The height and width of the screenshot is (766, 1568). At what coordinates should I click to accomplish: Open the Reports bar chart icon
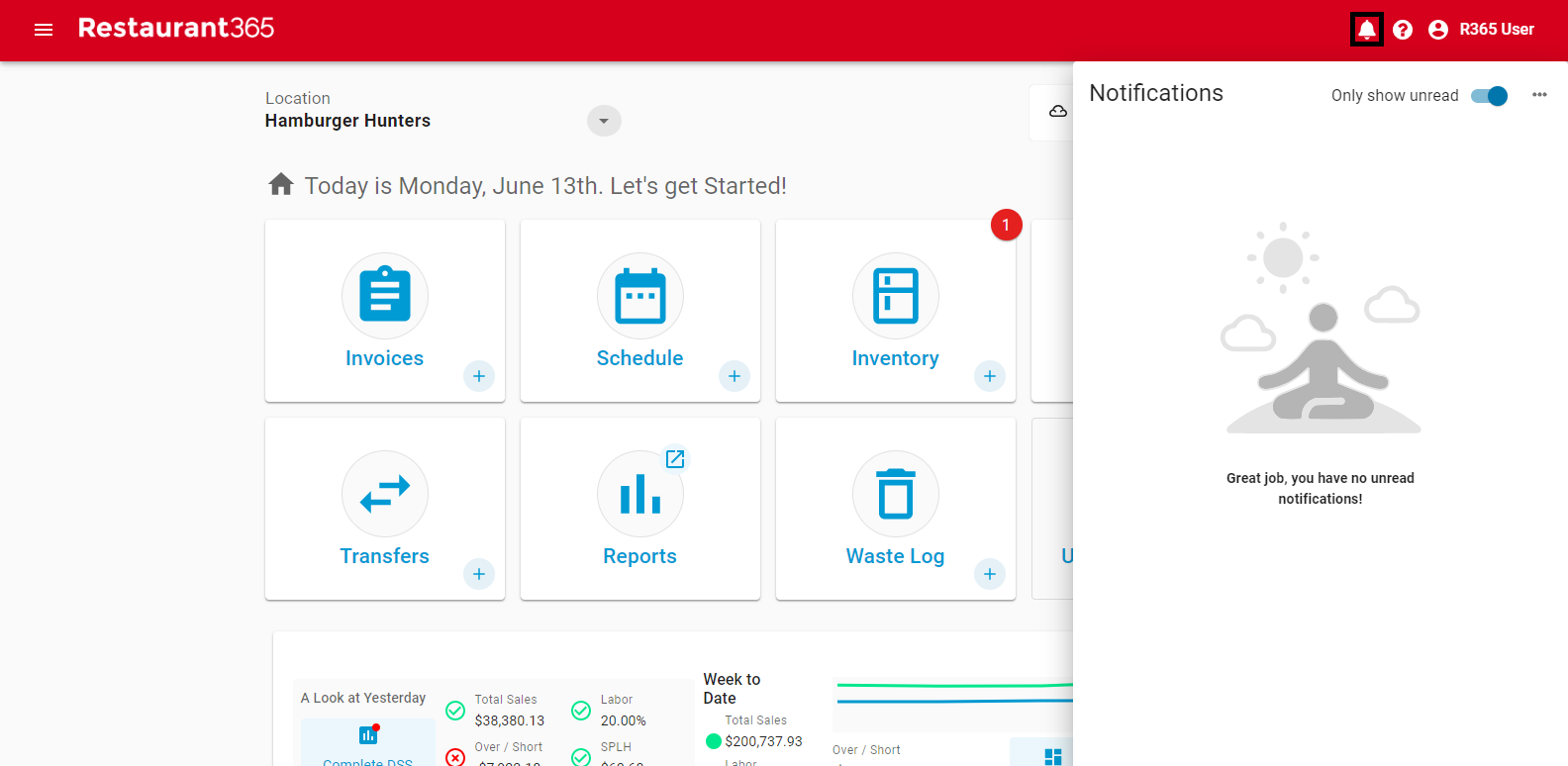(640, 493)
